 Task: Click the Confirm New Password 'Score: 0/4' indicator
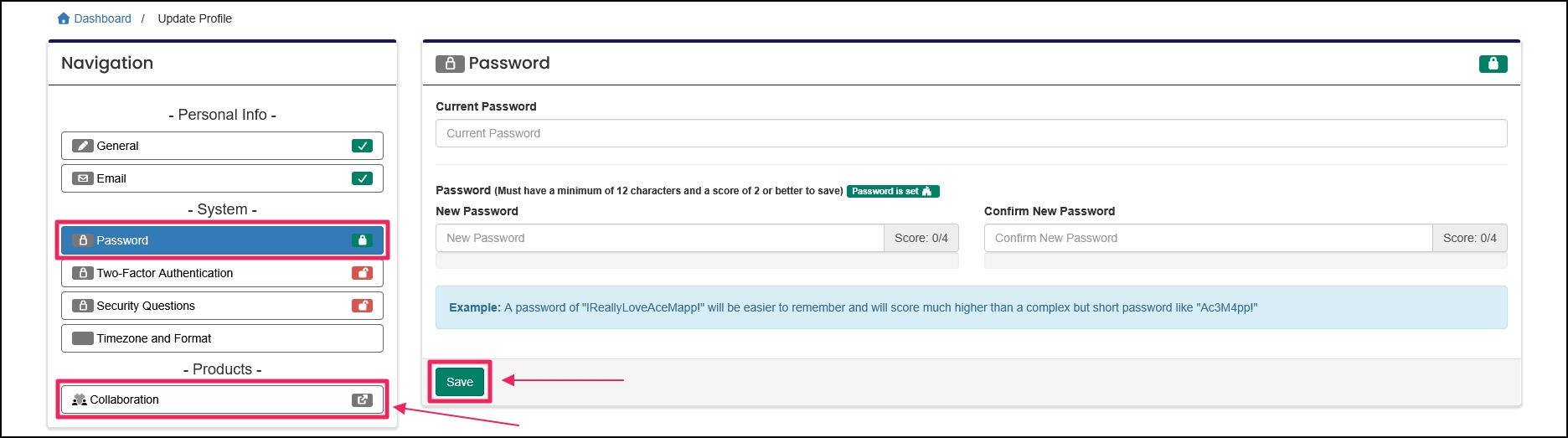1470,238
